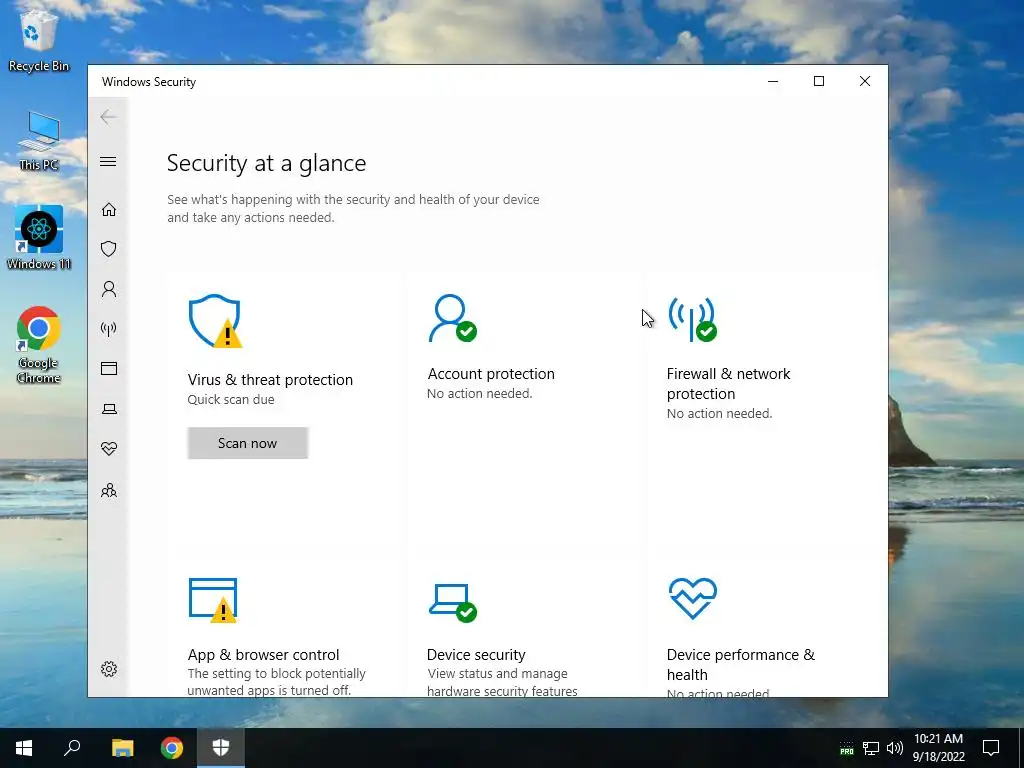Viewport: 1024px width, 768px height.
Task: Open the notification action center icon
Action: click(x=991, y=748)
